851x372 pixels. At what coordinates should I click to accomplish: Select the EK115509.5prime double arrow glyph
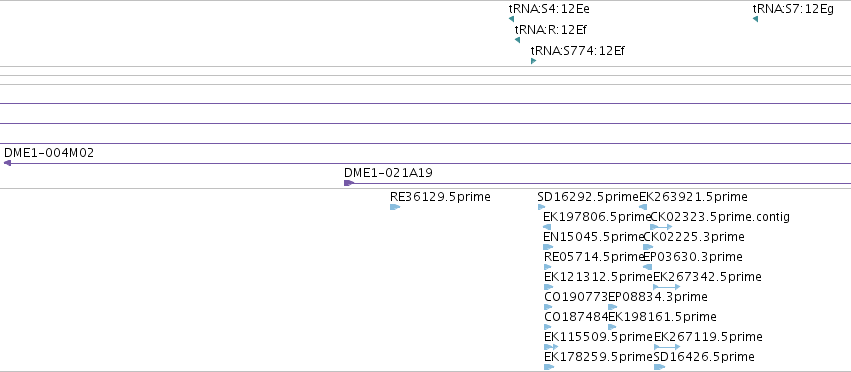pos(551,346)
